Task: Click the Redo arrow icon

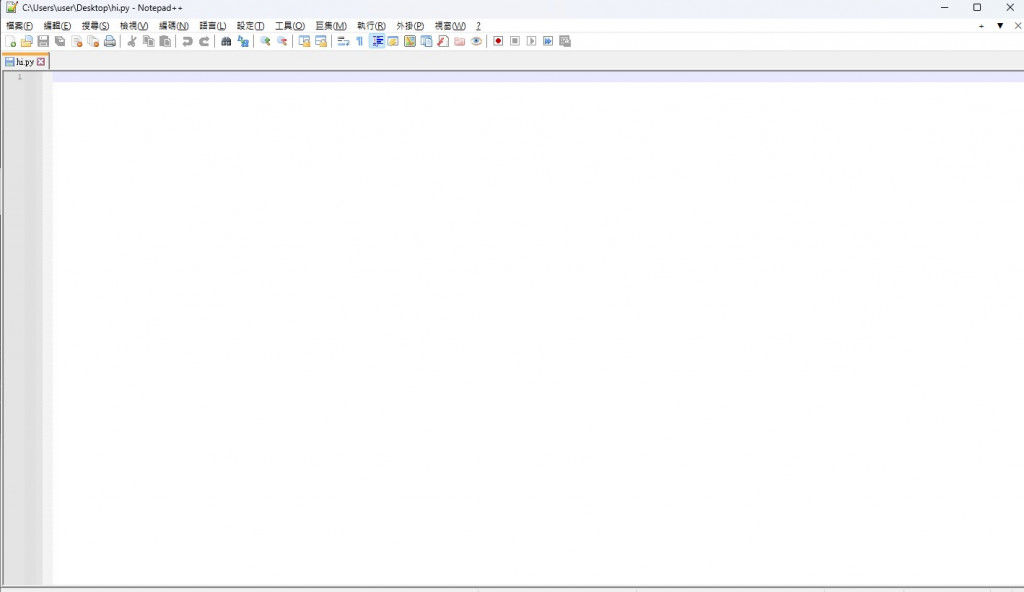Action: [204, 41]
